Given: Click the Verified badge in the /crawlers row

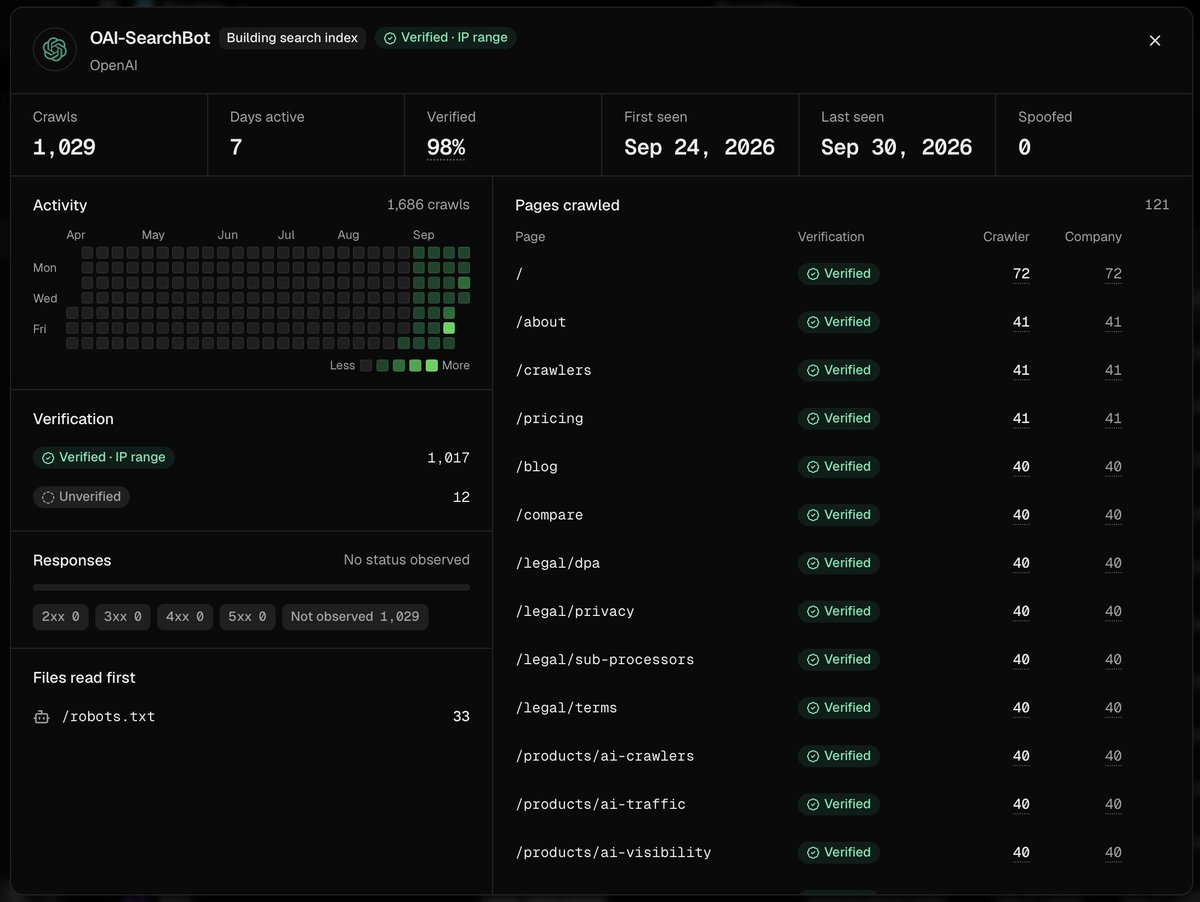Looking at the screenshot, I should (x=838, y=370).
